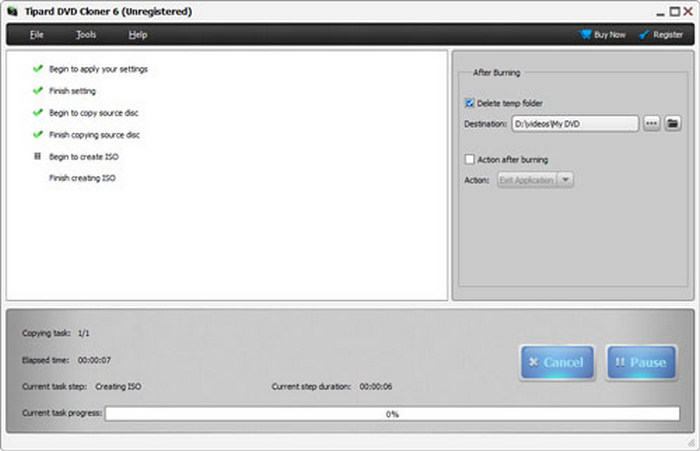
Task: Click the green check next to 'Begin to apply your settings'
Action: click(38, 68)
